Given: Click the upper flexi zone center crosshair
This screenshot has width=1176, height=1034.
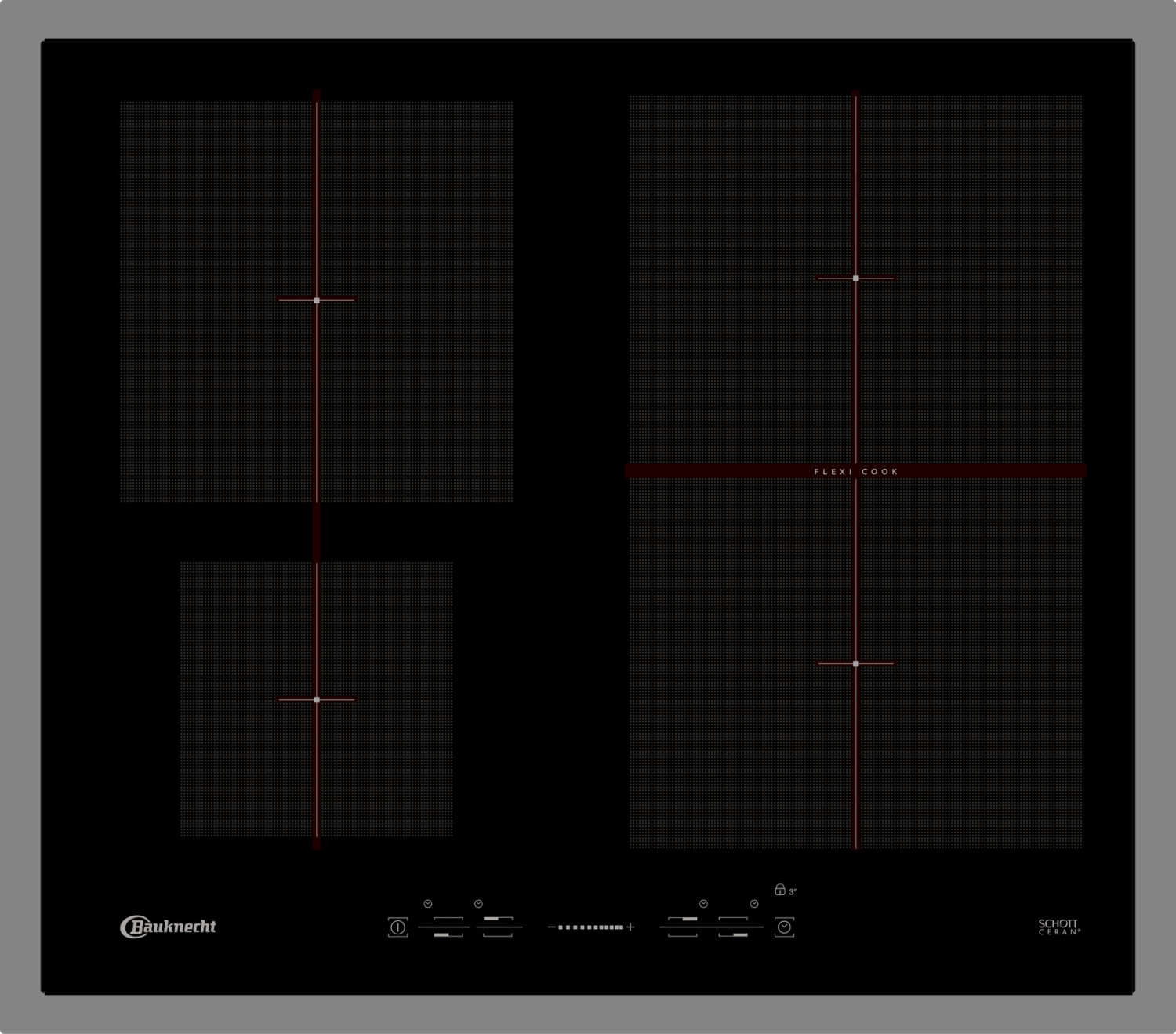Looking at the screenshot, I should (x=856, y=278).
